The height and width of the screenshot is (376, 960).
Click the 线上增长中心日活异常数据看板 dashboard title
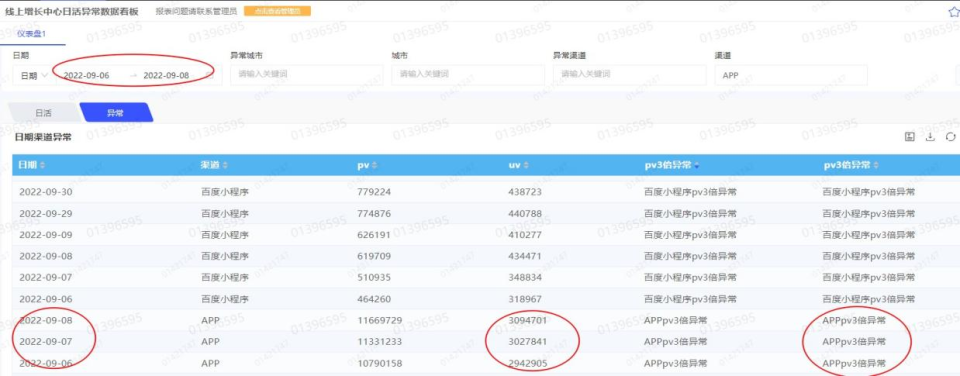pyautogui.click(x=72, y=11)
